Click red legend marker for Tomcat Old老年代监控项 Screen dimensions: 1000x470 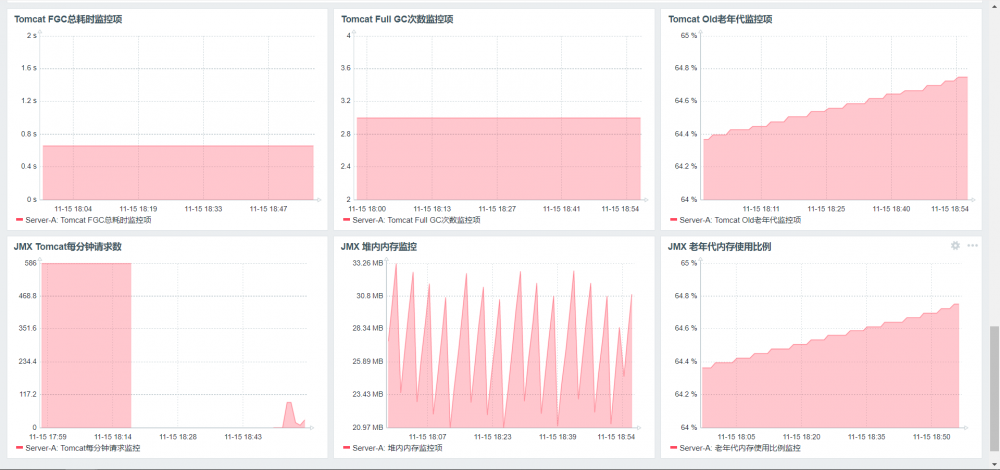tap(673, 220)
